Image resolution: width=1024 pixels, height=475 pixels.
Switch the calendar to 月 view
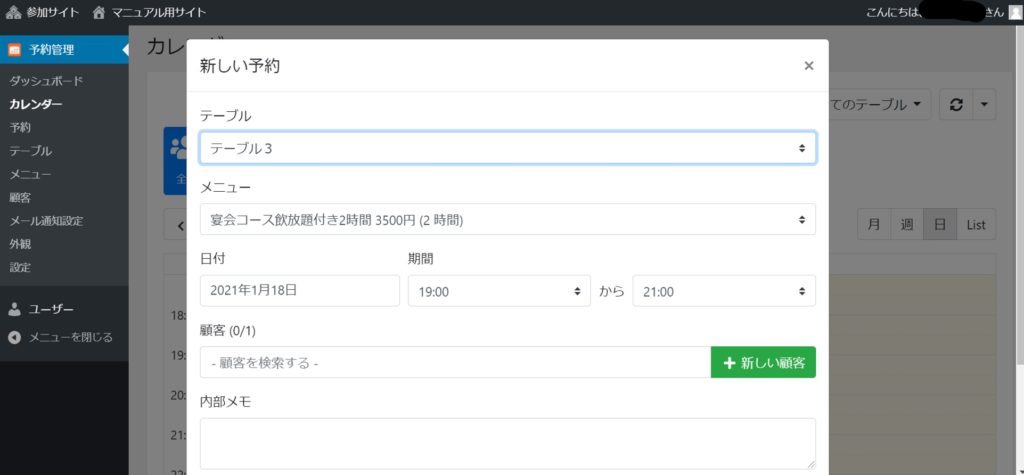[x=874, y=225]
